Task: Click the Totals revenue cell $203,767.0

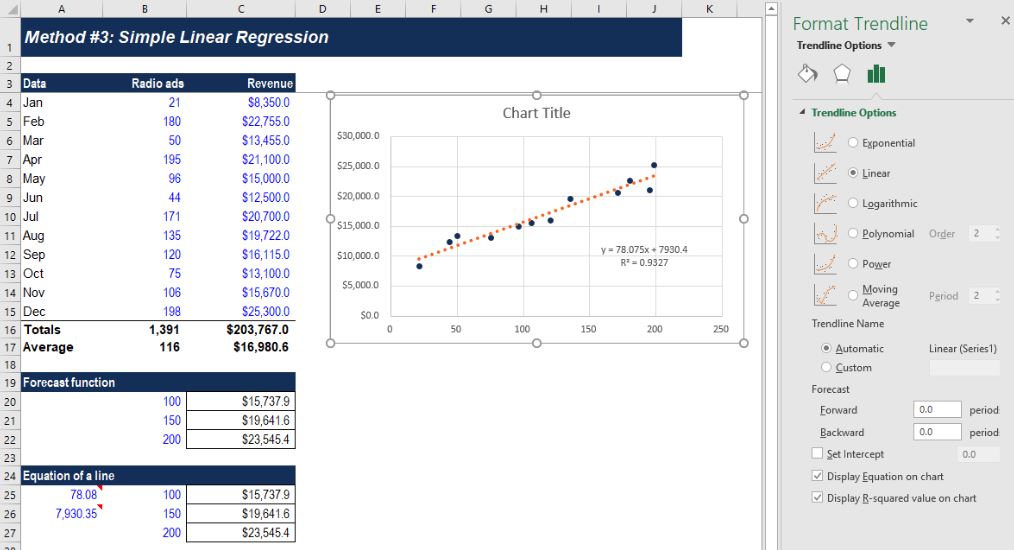Action: pos(241,330)
